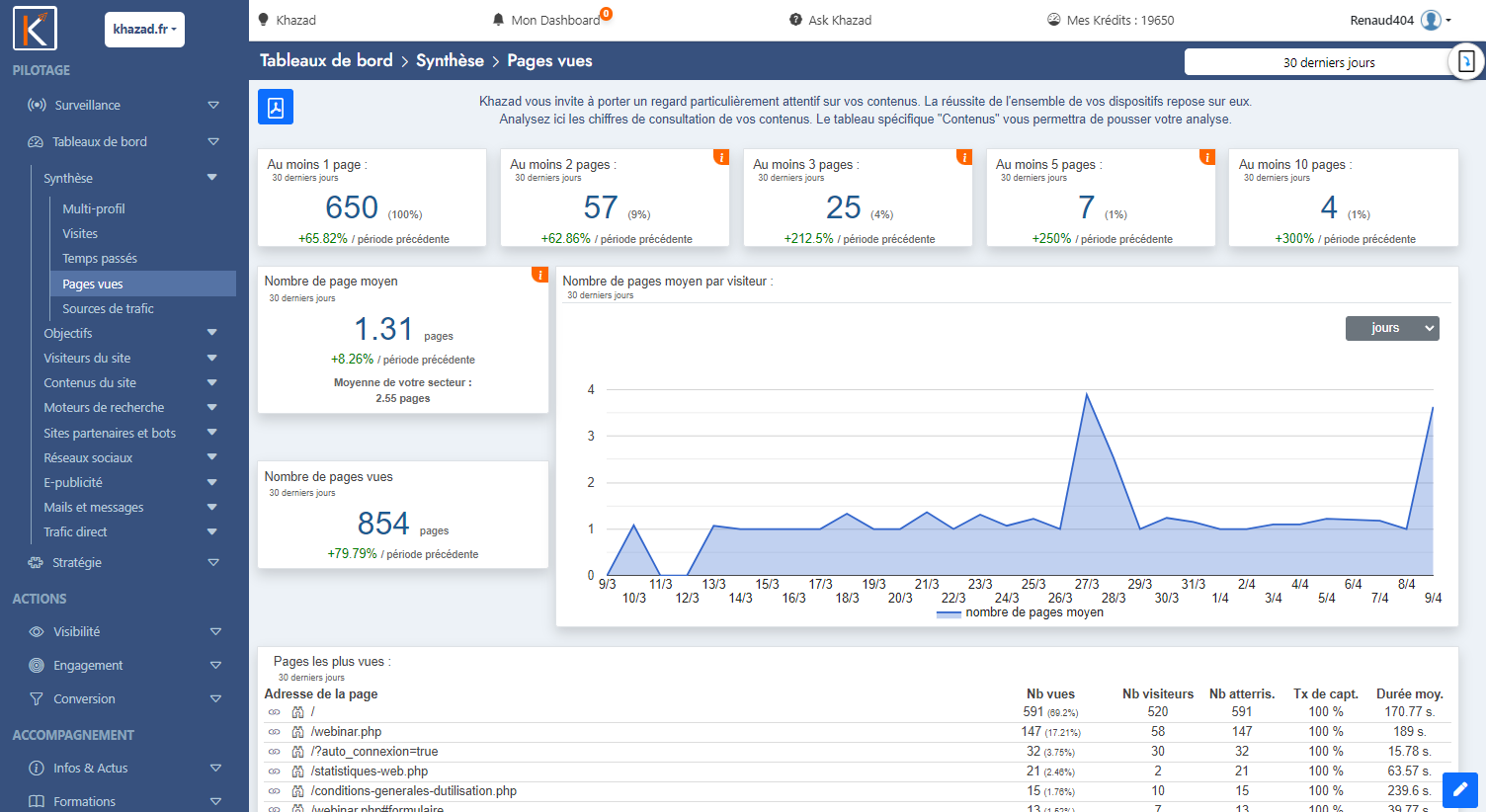Download the PDF report with the blue icon

276,107
